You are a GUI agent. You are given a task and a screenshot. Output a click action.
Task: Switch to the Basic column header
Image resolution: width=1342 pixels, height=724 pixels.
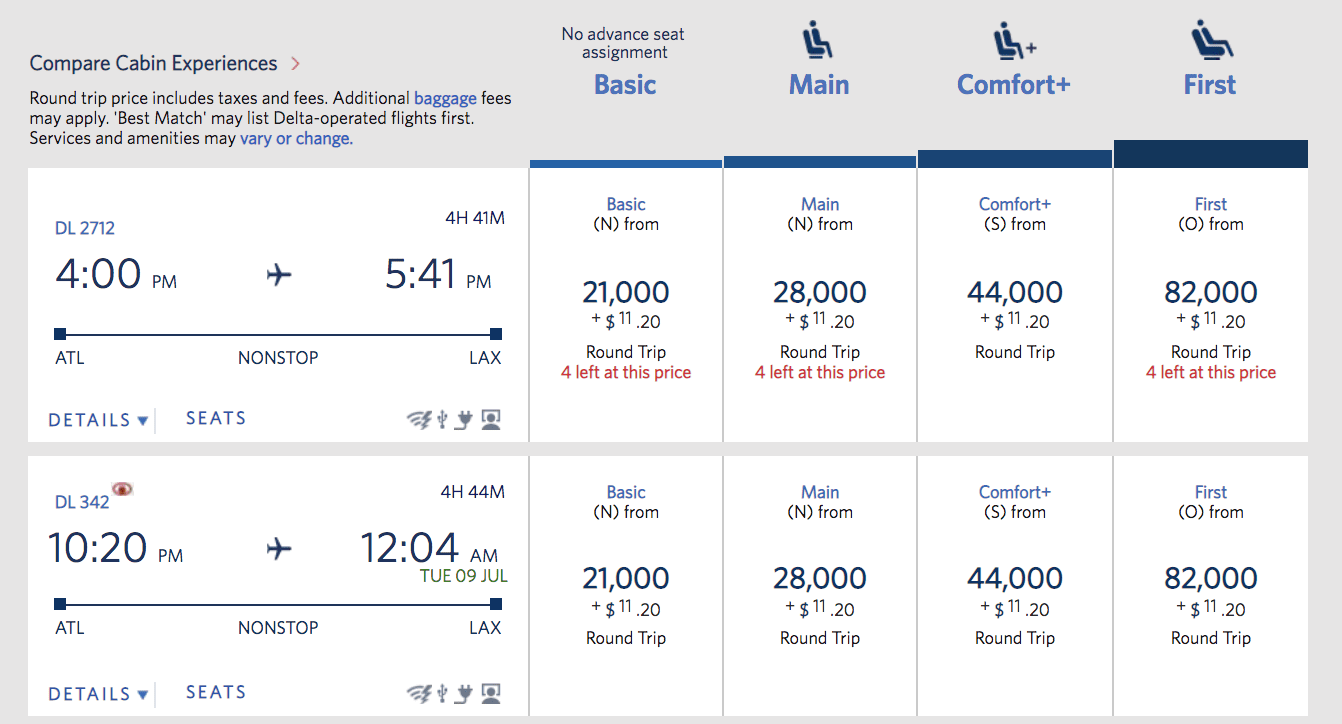(624, 85)
